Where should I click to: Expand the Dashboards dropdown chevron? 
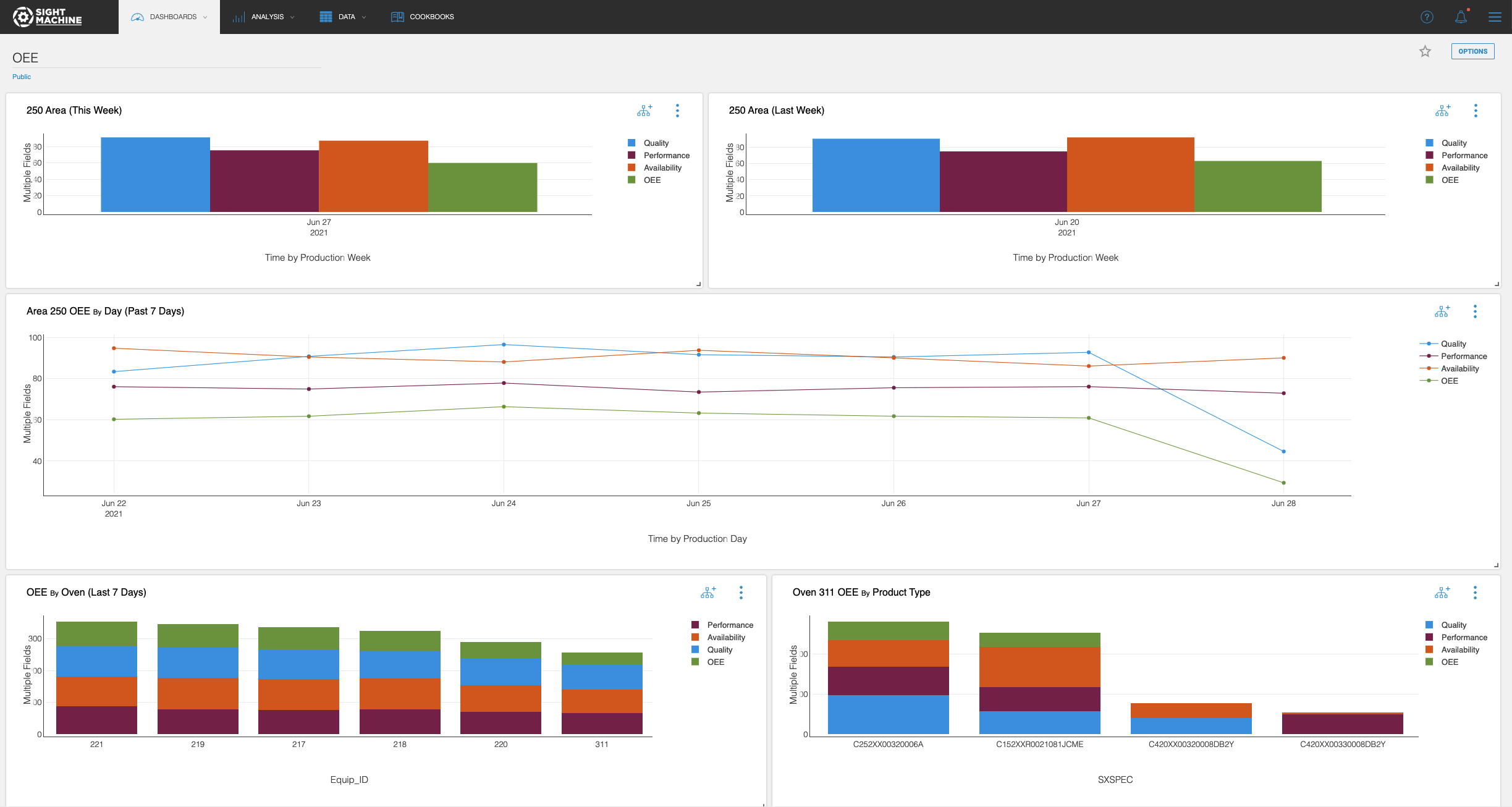pos(205,17)
